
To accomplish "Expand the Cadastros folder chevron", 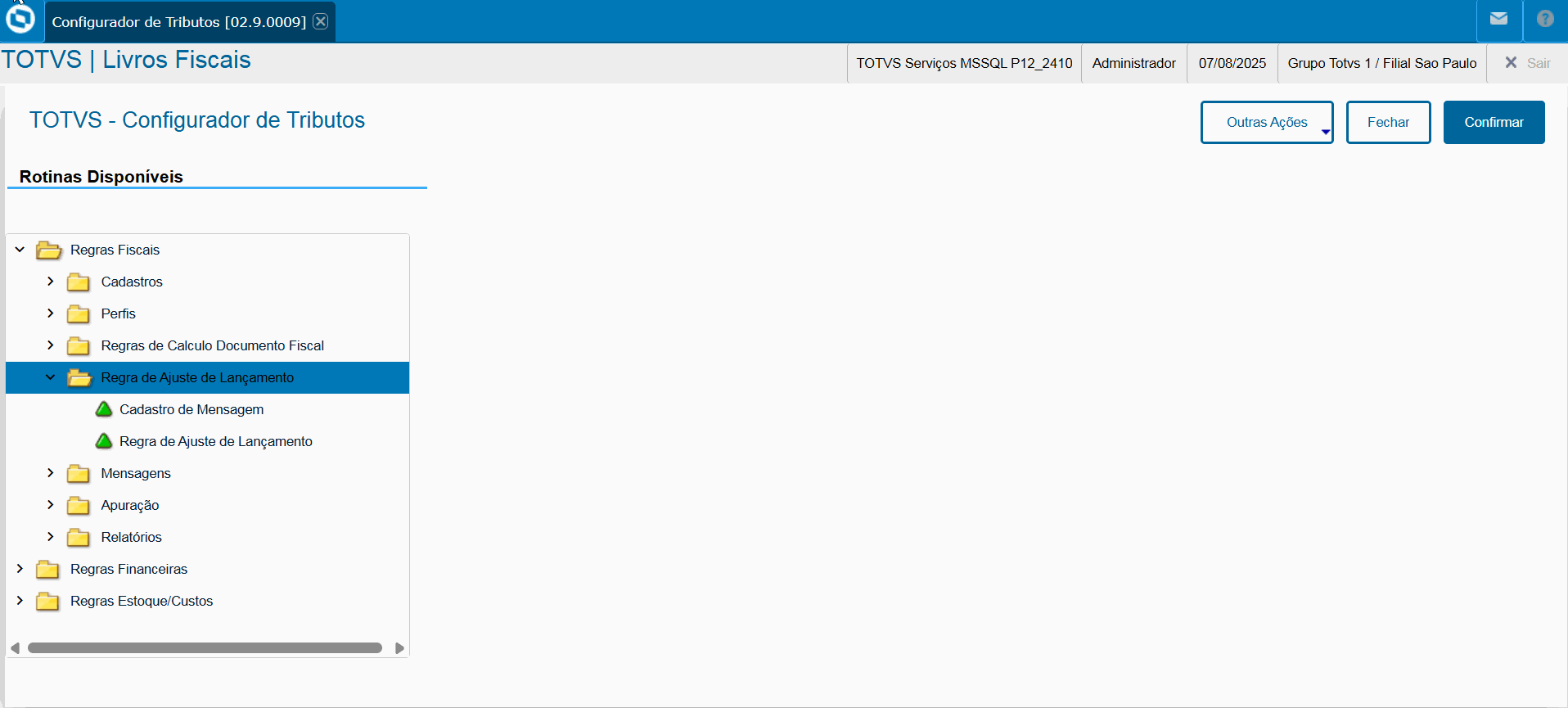I will click(x=51, y=281).
